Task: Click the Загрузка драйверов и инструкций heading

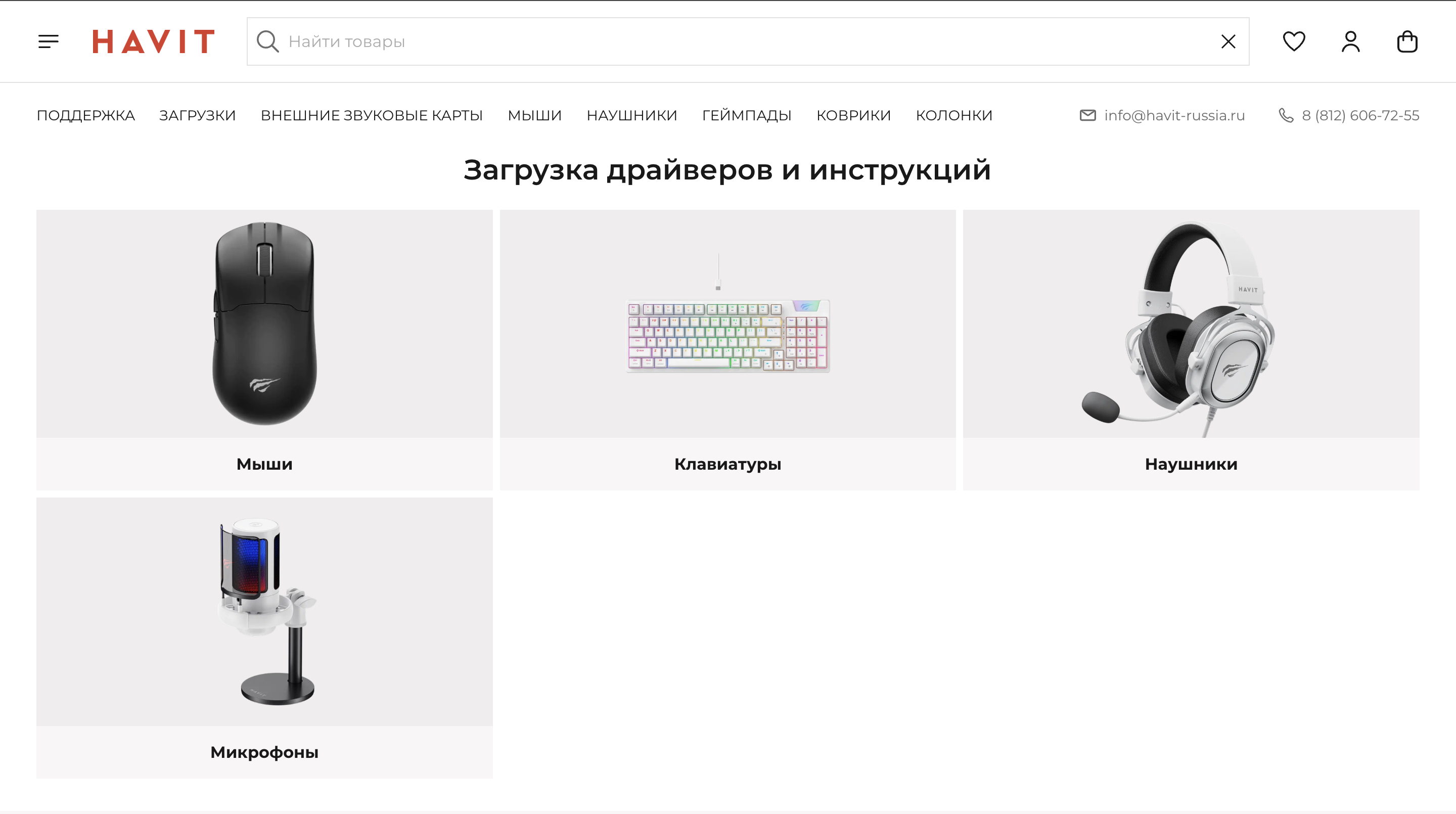Action: [727, 169]
